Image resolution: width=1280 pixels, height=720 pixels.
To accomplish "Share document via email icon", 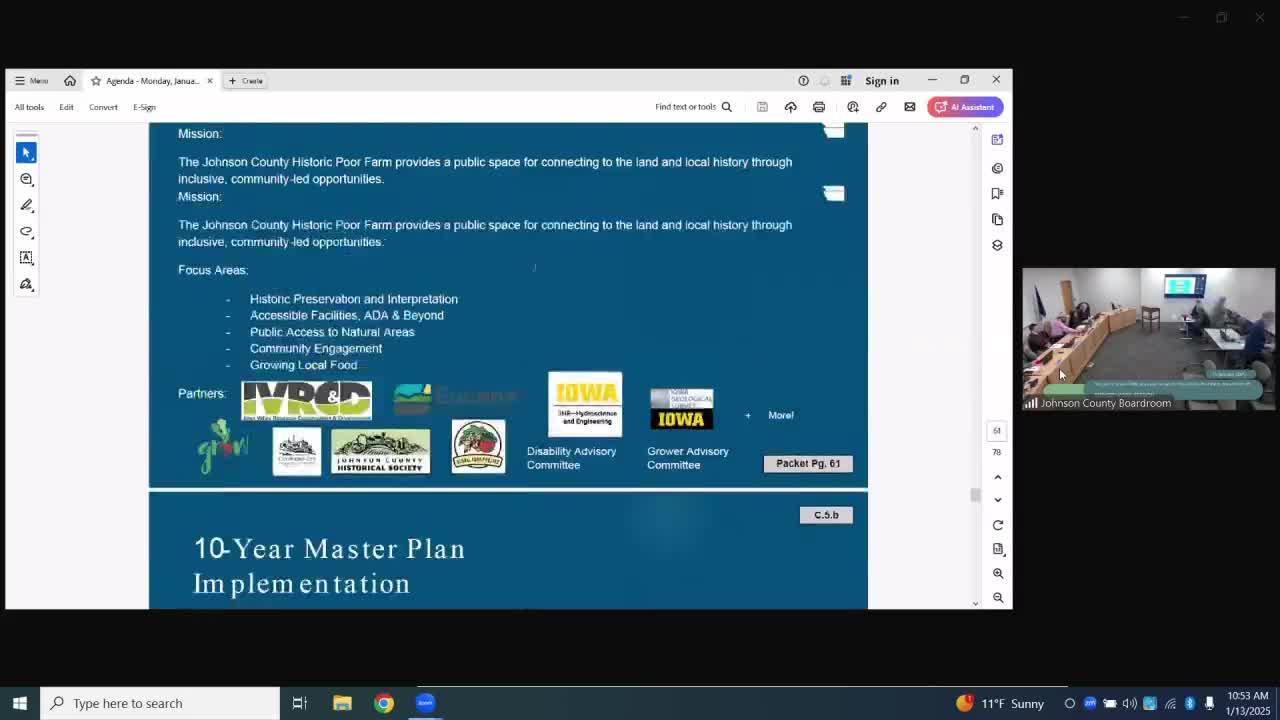I will pos(910,107).
